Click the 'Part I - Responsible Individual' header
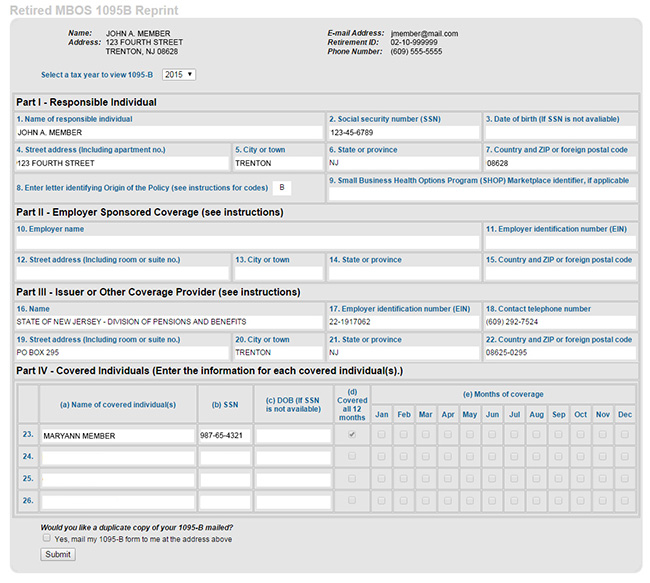Image resolution: width=650 pixels, height=583 pixels. coord(87,102)
